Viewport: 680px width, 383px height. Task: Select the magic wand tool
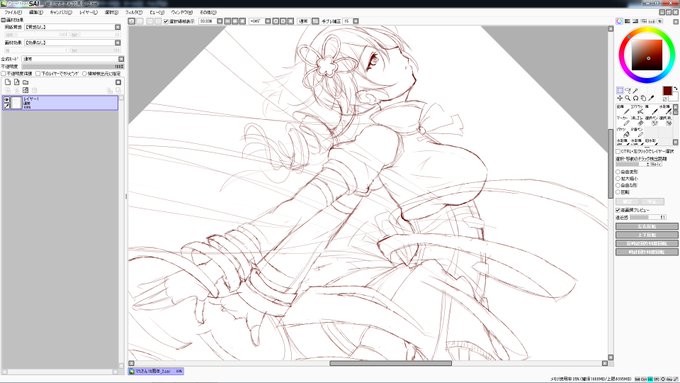[x=635, y=90]
